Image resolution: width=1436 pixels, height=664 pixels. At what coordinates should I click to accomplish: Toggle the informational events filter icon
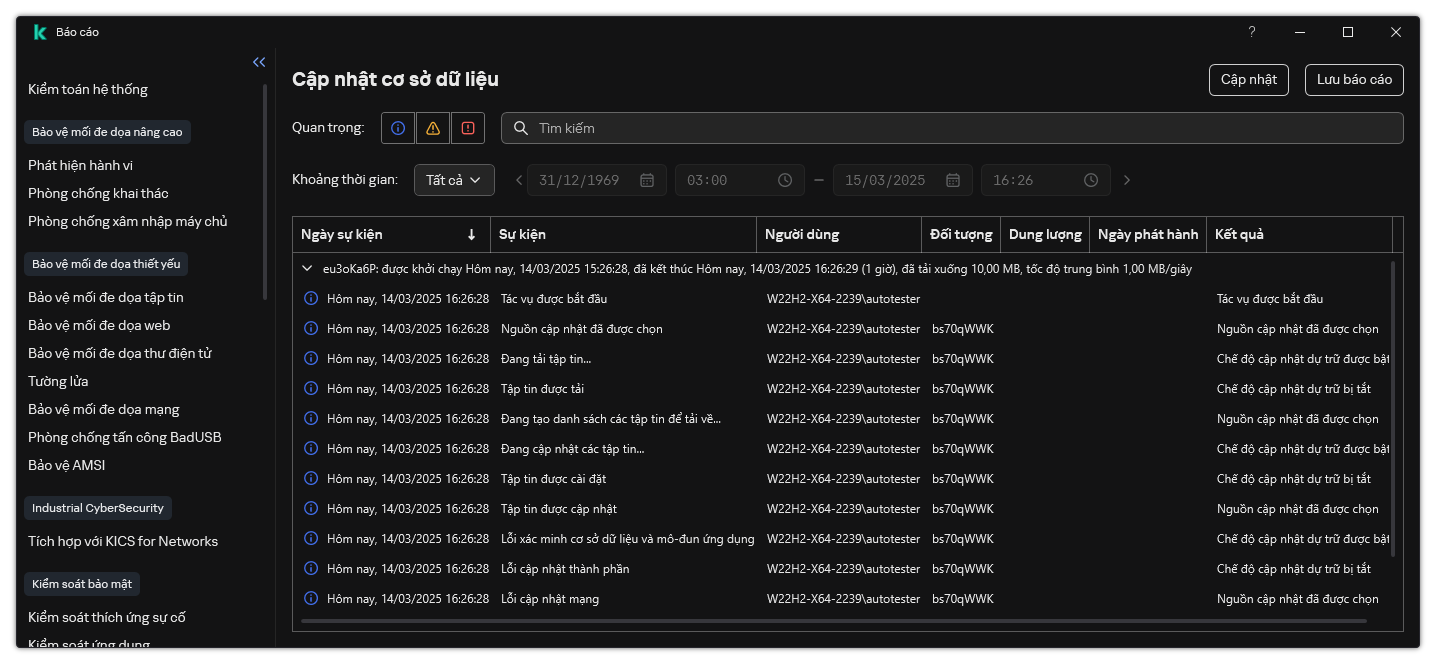click(398, 128)
